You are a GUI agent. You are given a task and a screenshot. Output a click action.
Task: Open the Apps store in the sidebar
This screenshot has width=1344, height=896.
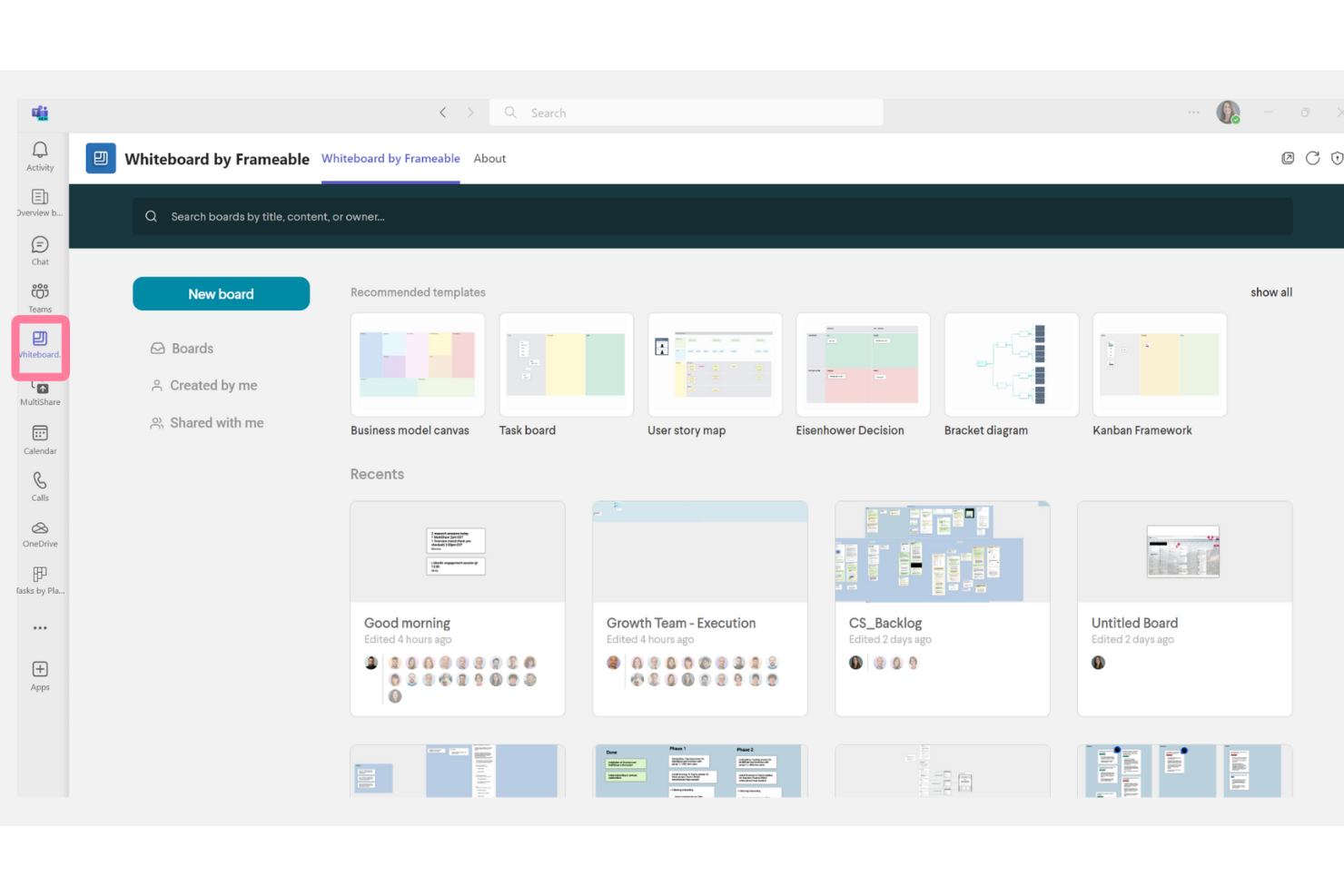tap(40, 675)
